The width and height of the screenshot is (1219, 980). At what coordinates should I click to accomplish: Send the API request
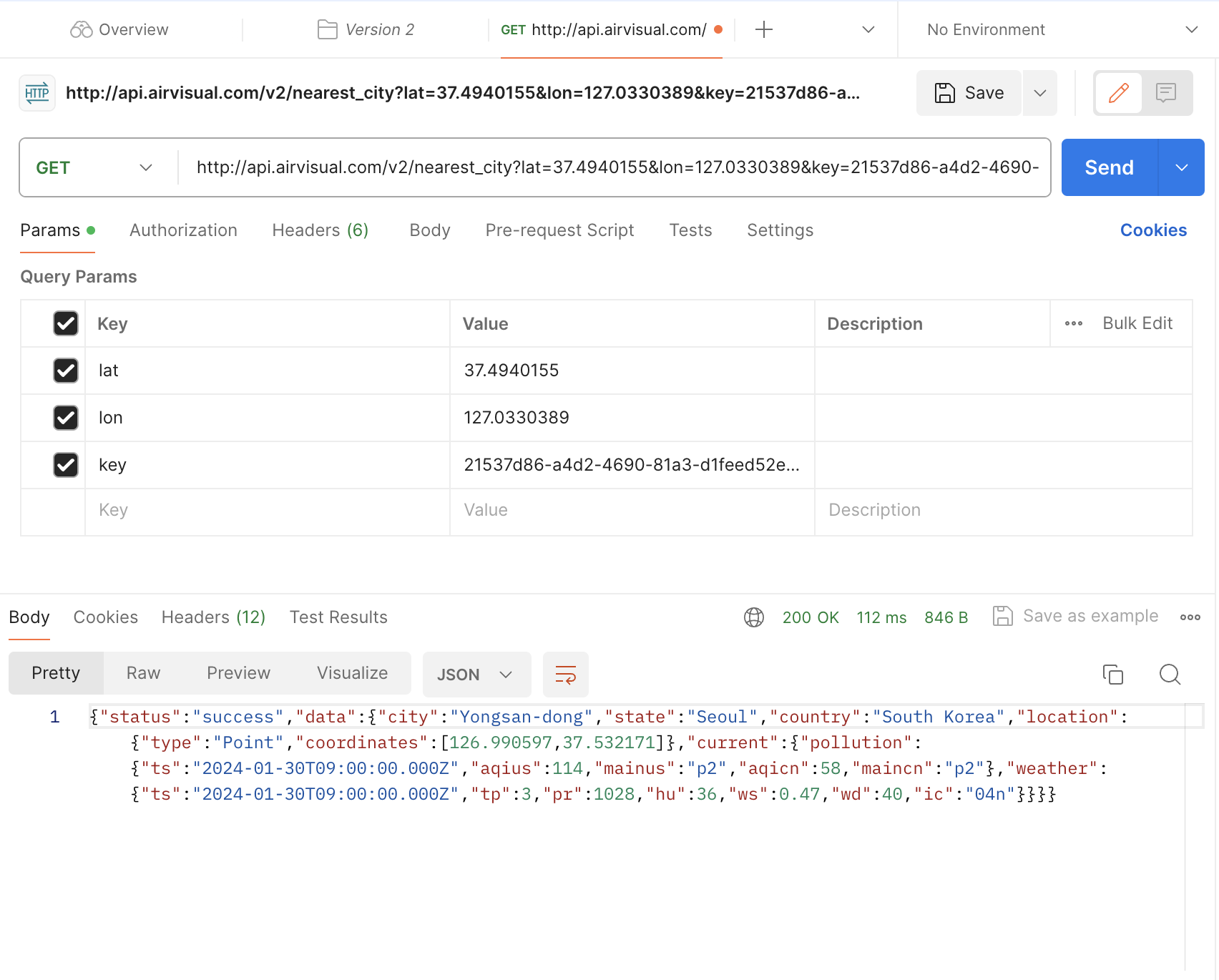click(1110, 167)
